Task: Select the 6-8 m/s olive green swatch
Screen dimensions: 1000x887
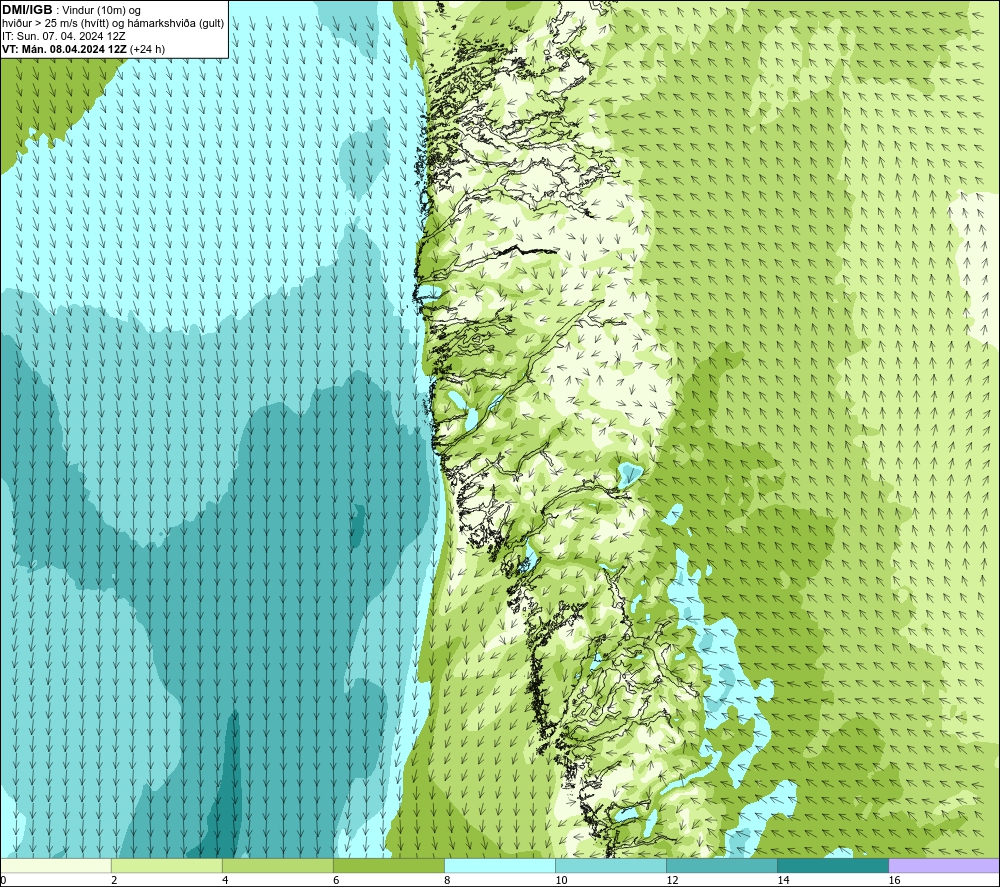Action: pos(388,865)
